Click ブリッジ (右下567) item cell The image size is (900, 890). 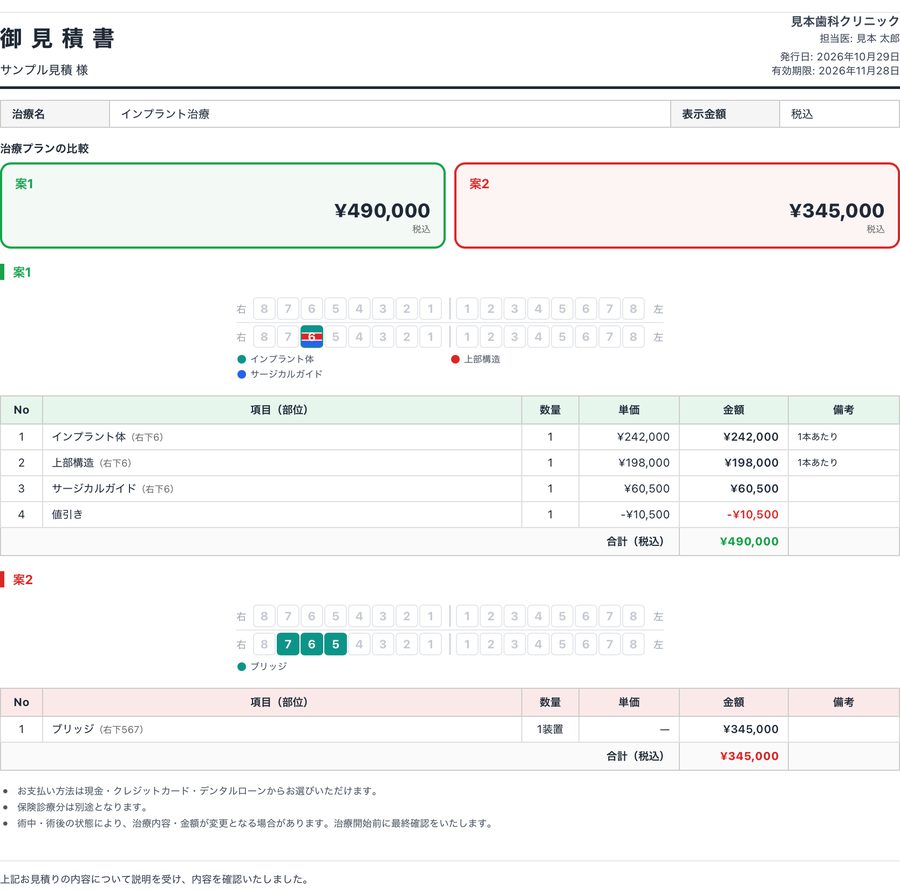coord(282,729)
